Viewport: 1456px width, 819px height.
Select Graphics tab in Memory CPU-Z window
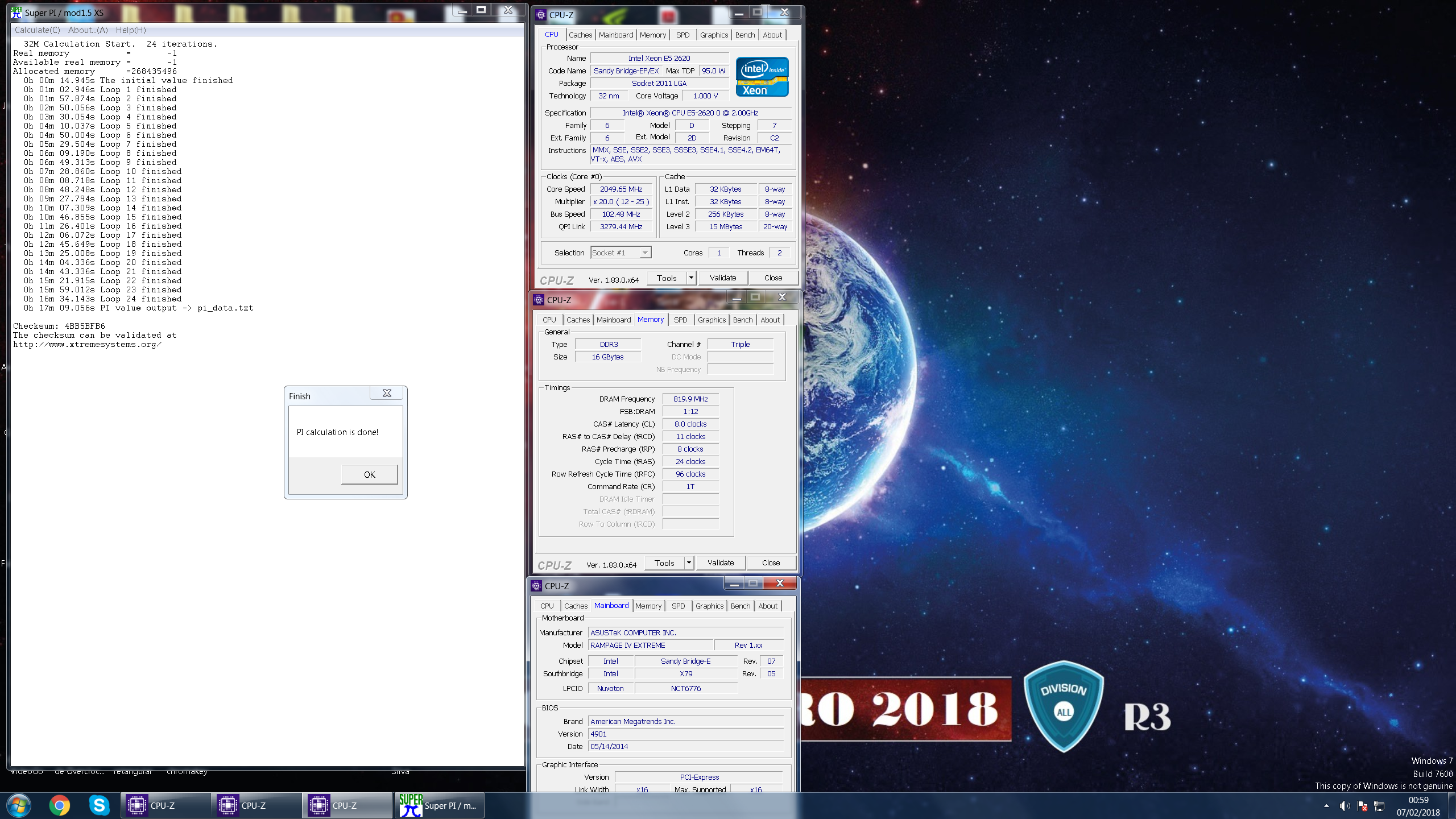point(712,320)
